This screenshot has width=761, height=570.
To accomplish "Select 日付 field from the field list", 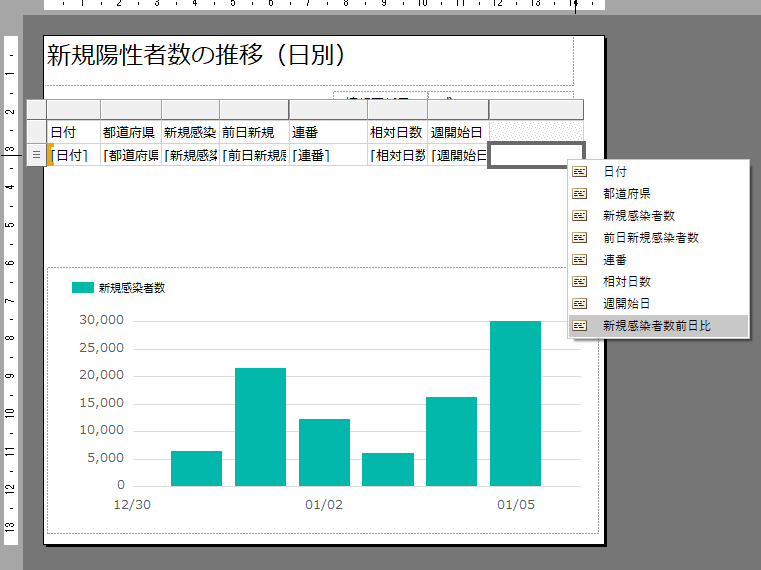I will (615, 172).
